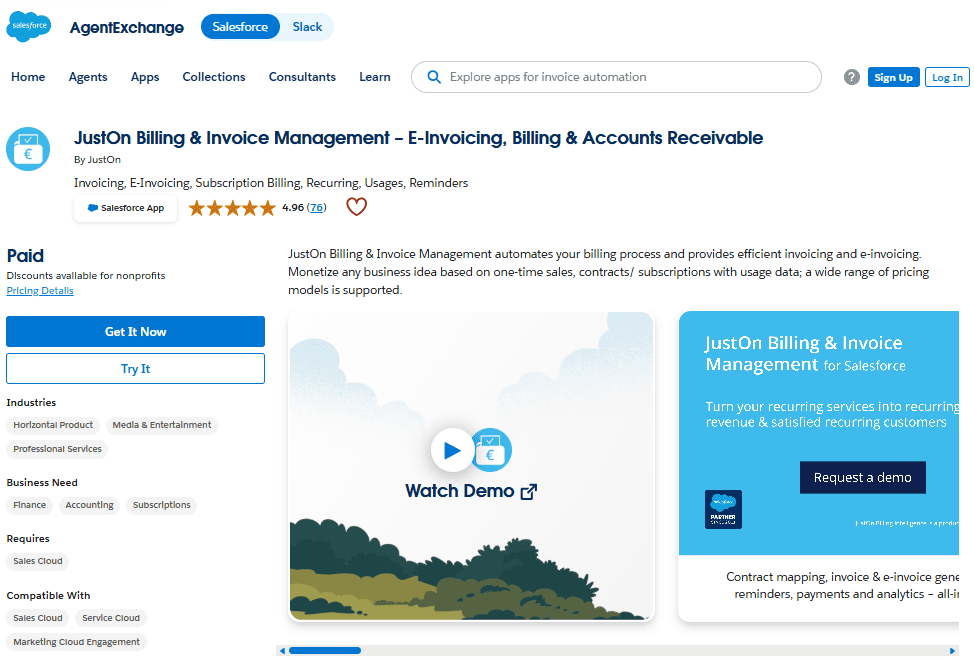The height and width of the screenshot is (660, 974).
Task: Click the Salesforce cloud logo
Action: click(x=29, y=26)
